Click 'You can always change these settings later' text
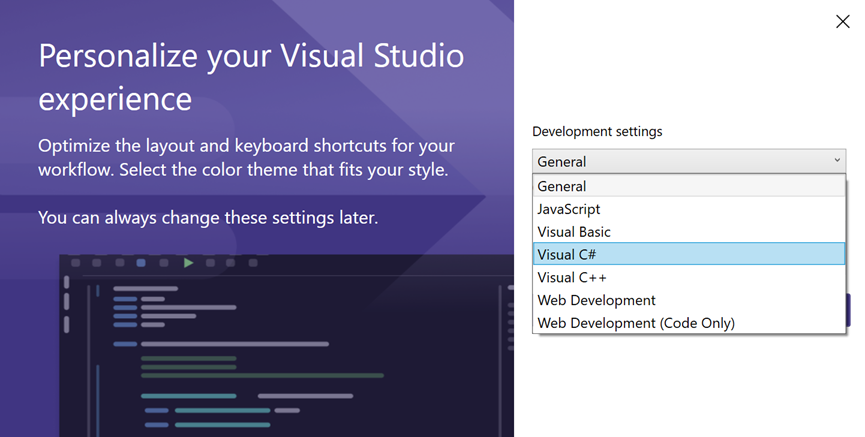Screen dimensions: 865x437 point(208,218)
